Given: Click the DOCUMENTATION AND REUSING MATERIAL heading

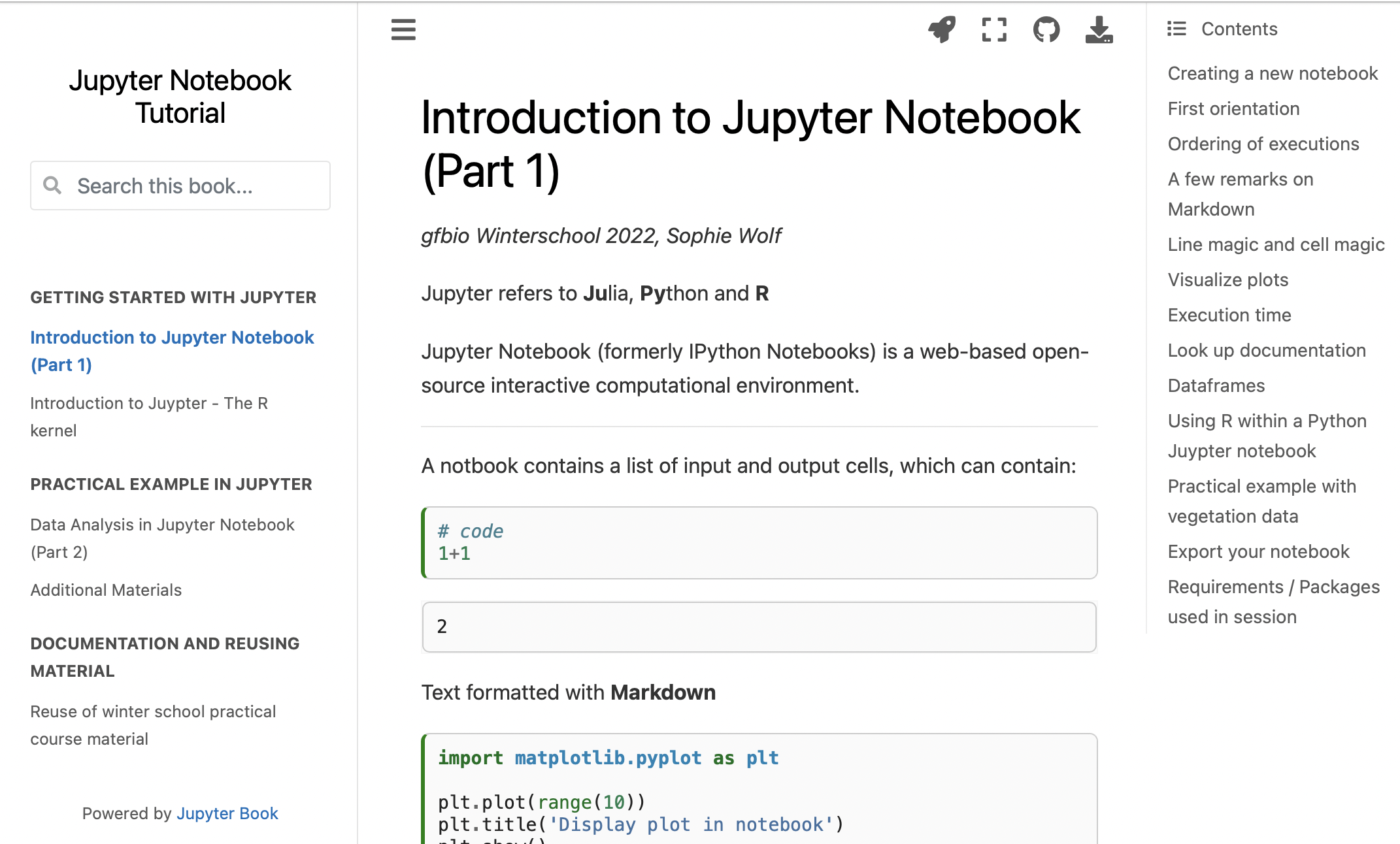Looking at the screenshot, I should pyautogui.click(x=165, y=657).
